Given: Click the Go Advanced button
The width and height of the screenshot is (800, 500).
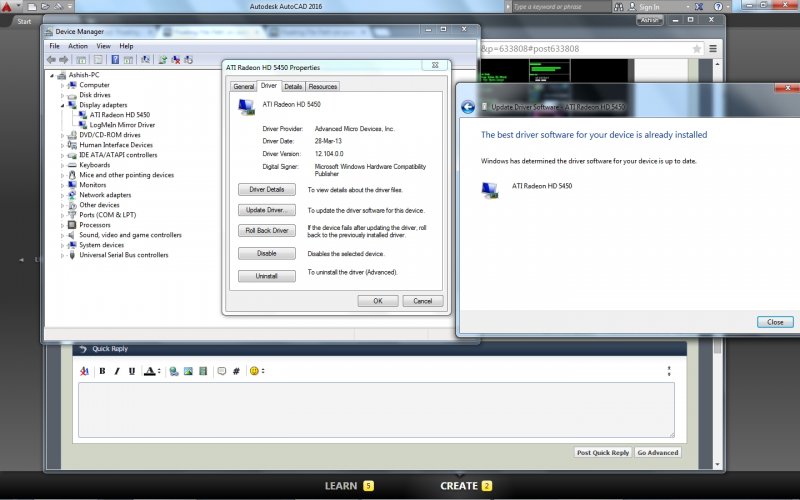Looking at the screenshot, I should coord(658,453).
